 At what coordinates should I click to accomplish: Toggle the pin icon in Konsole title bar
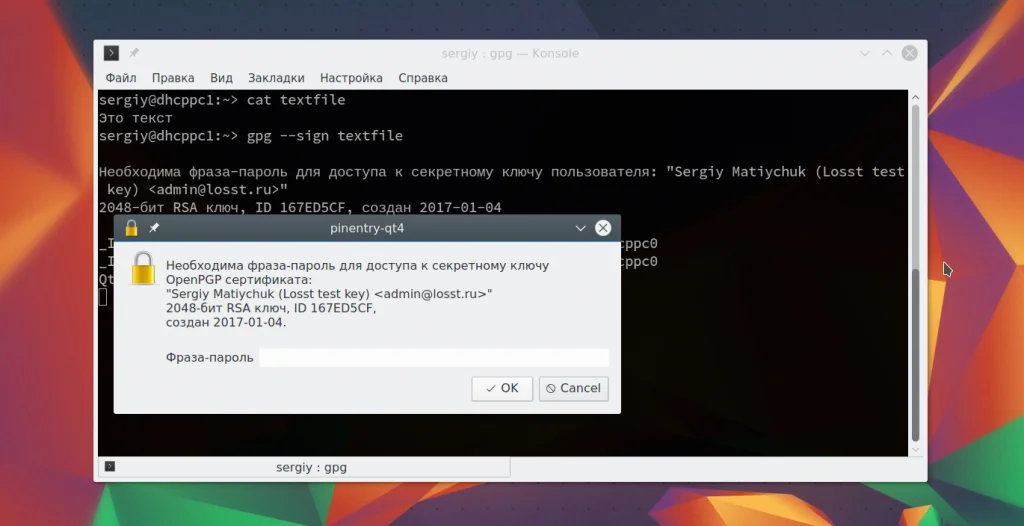coord(134,53)
